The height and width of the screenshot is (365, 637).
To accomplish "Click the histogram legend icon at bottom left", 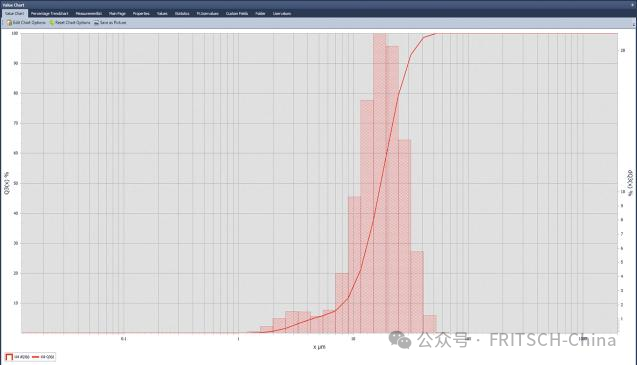I will point(9,357).
